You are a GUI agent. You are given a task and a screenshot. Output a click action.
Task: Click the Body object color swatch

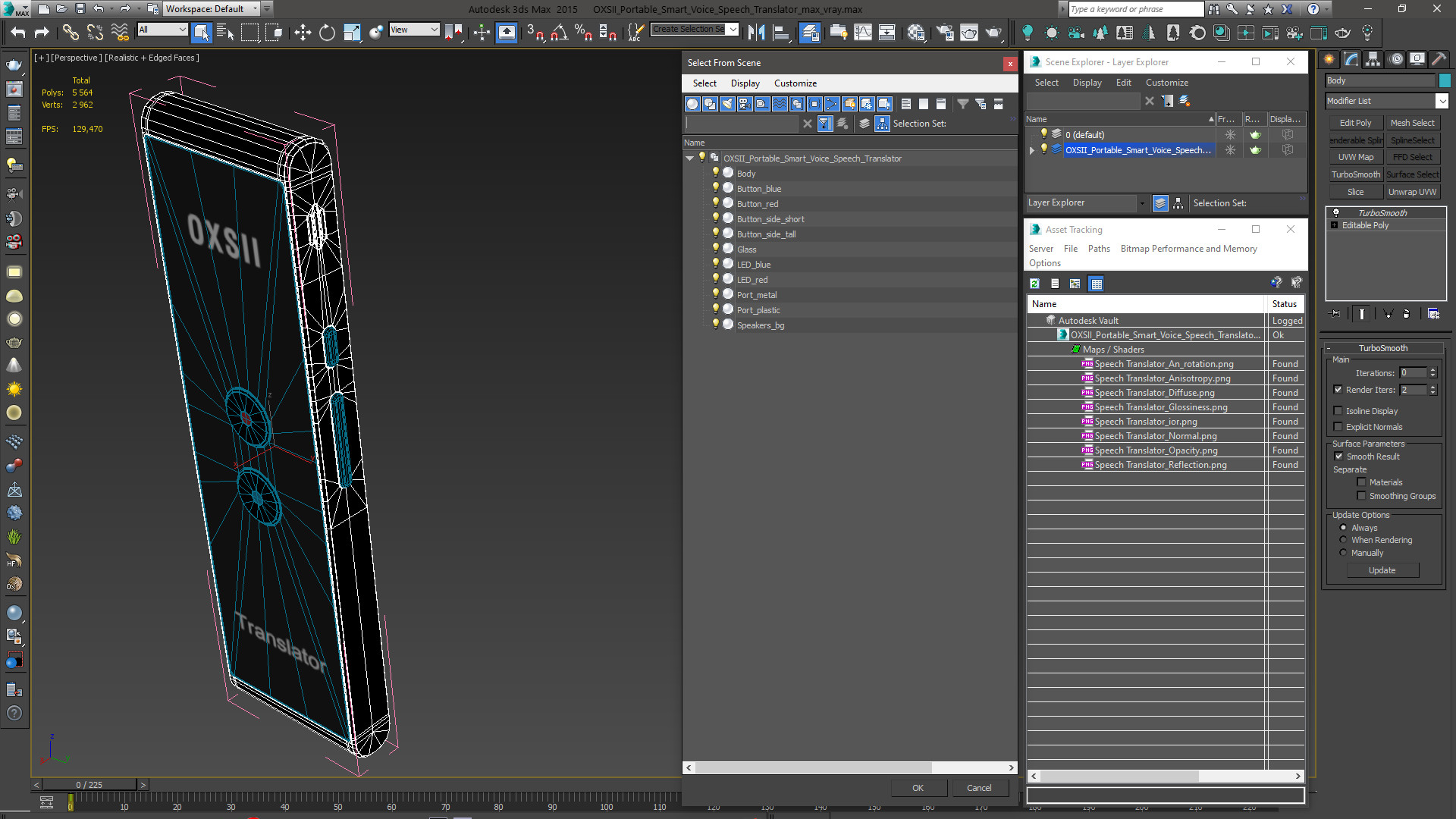pos(1444,80)
